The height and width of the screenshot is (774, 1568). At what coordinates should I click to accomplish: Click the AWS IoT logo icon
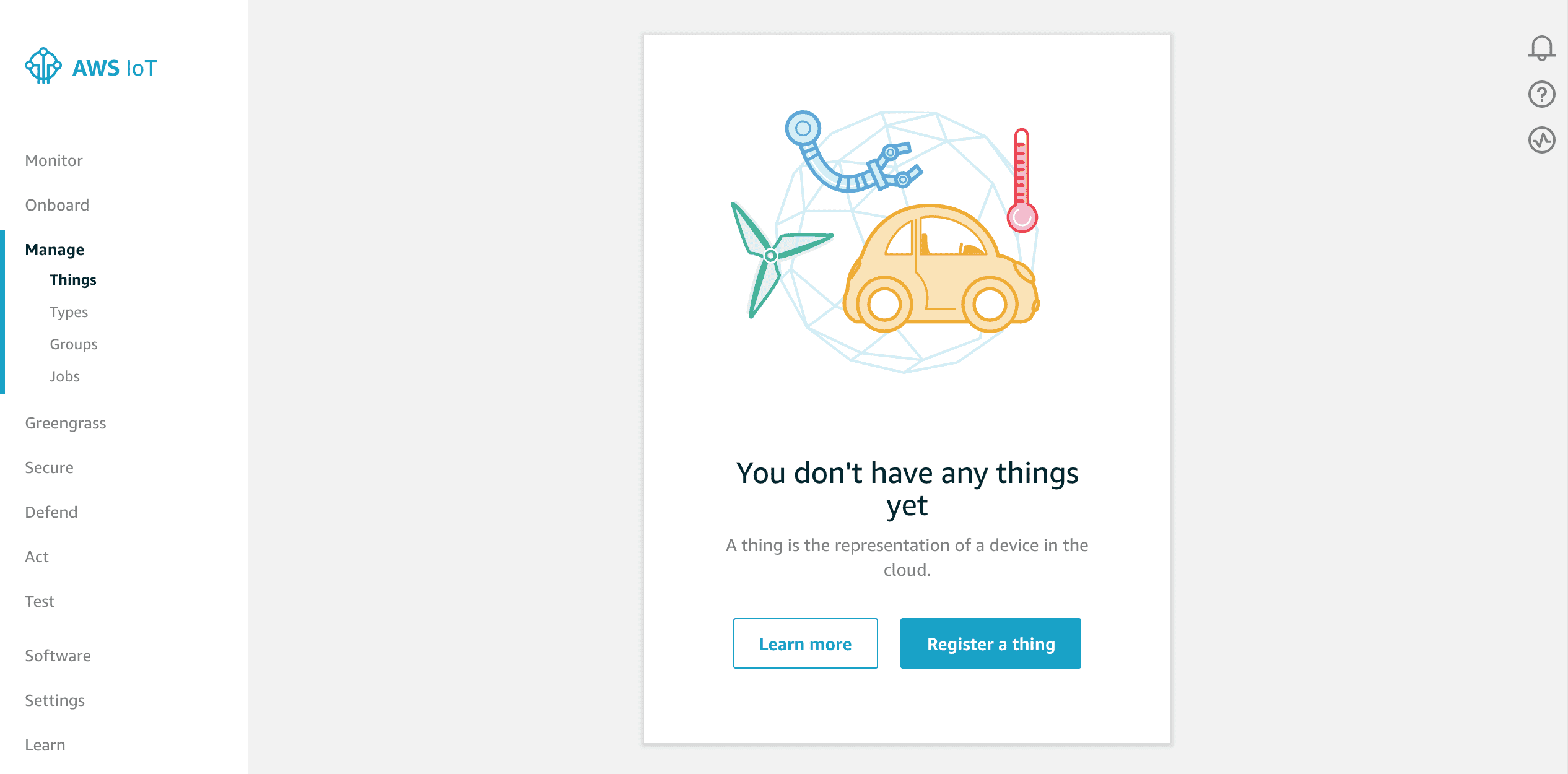coord(43,66)
